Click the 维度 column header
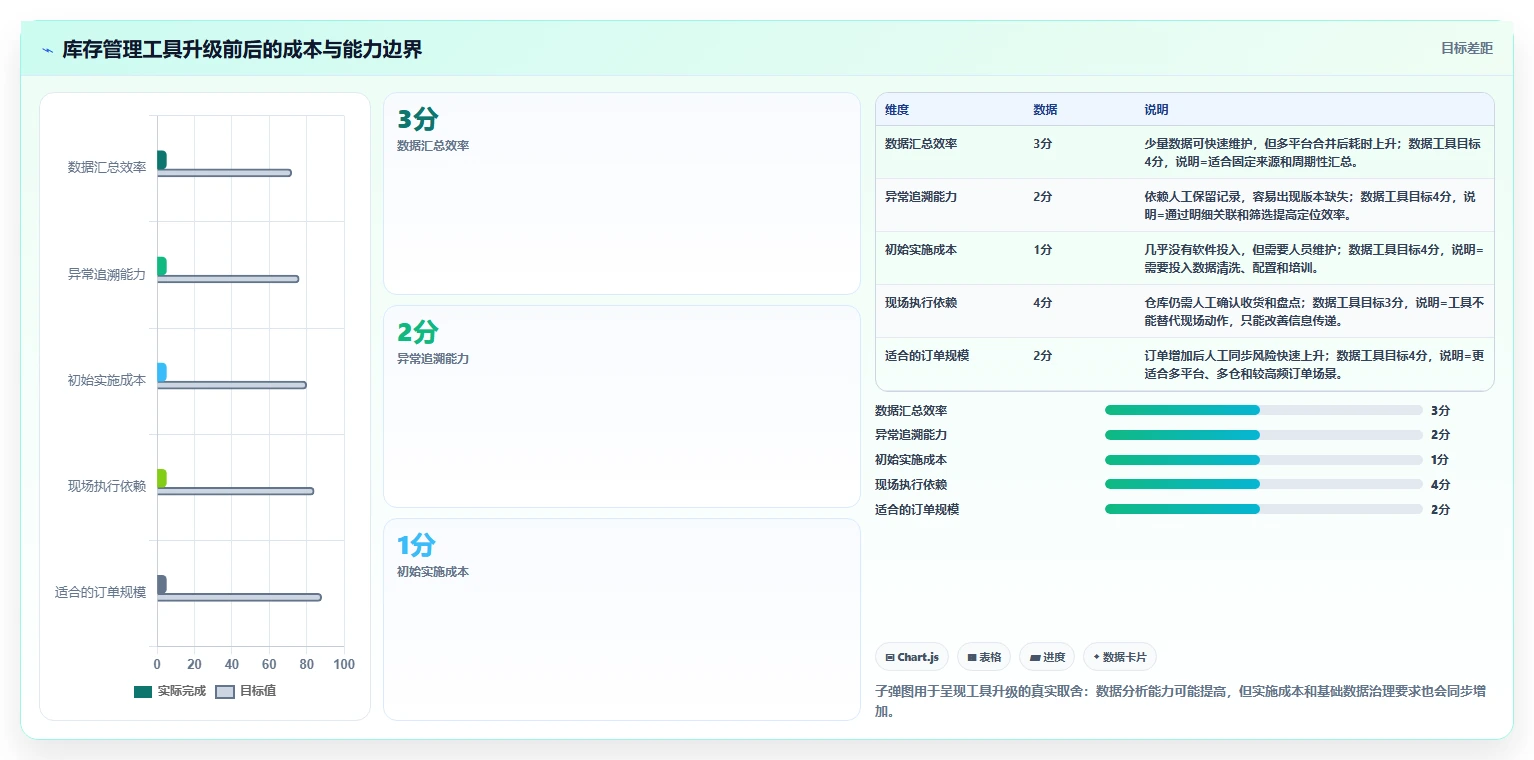 [897, 110]
